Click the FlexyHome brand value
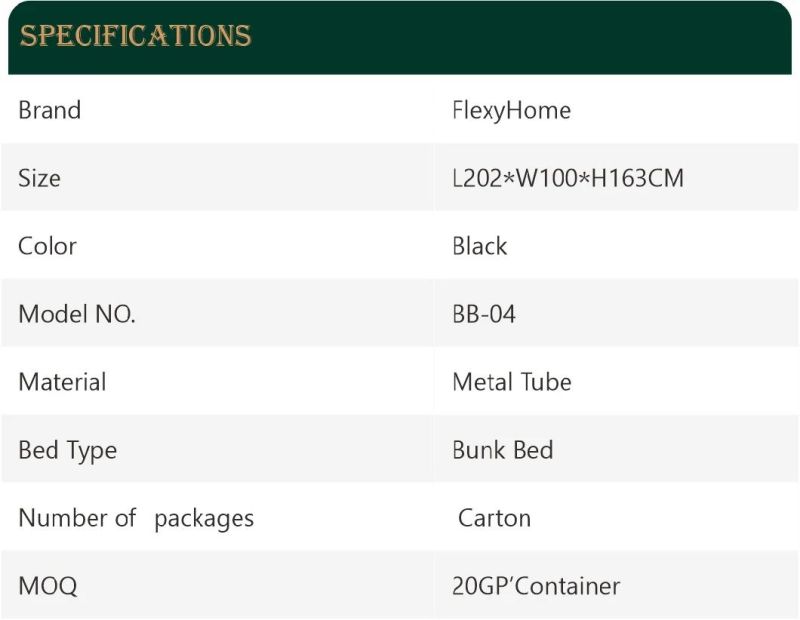The image size is (800, 620). click(511, 111)
